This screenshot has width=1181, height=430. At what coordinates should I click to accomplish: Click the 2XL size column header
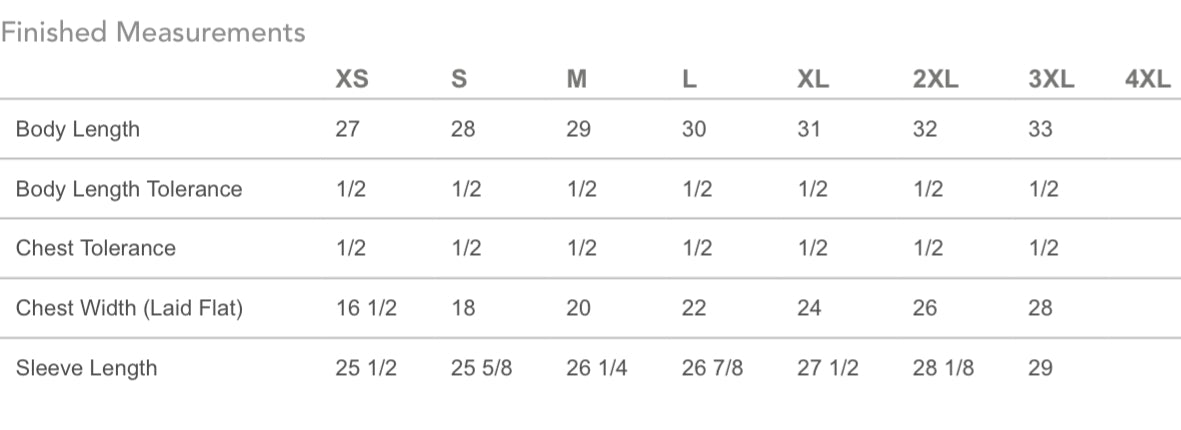coord(935,80)
